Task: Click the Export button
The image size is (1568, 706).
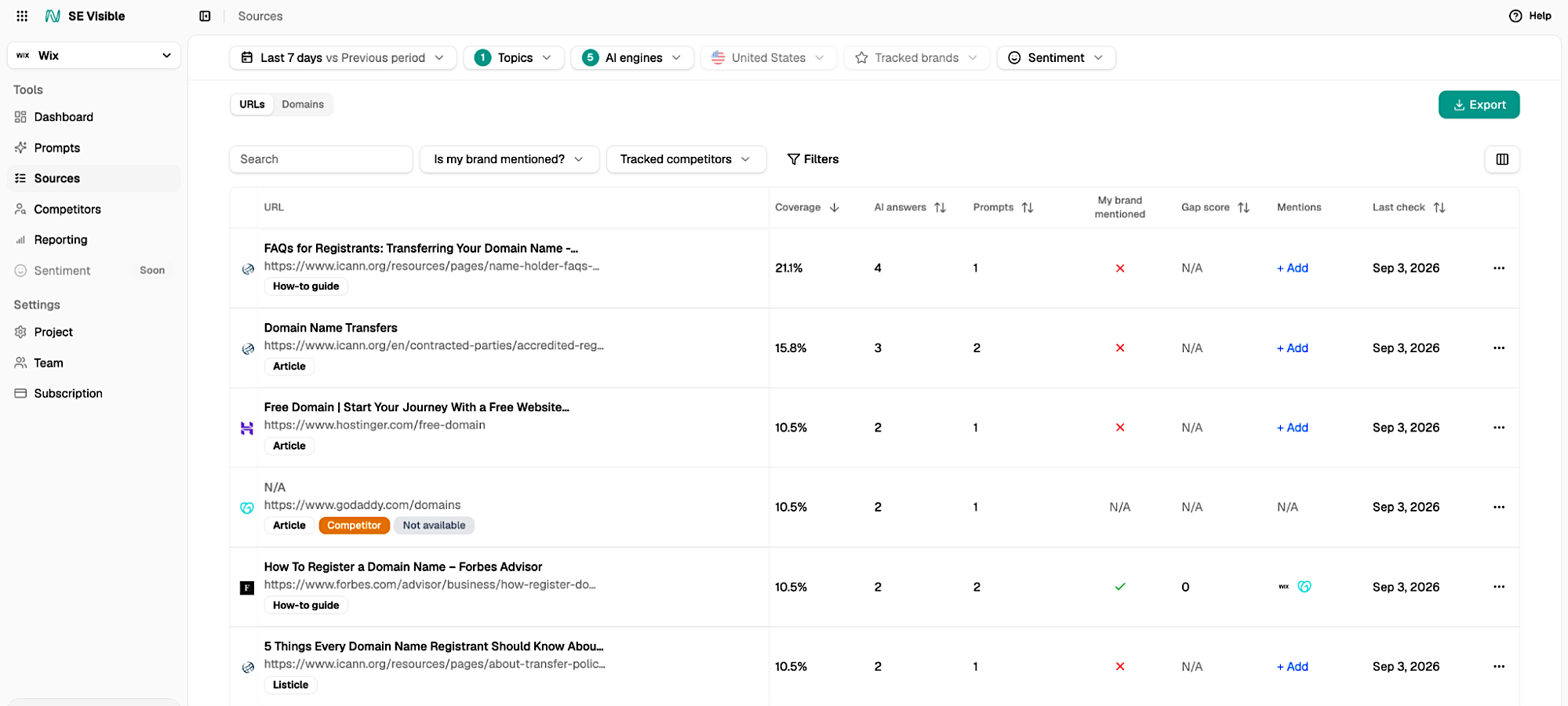Action: point(1479,104)
